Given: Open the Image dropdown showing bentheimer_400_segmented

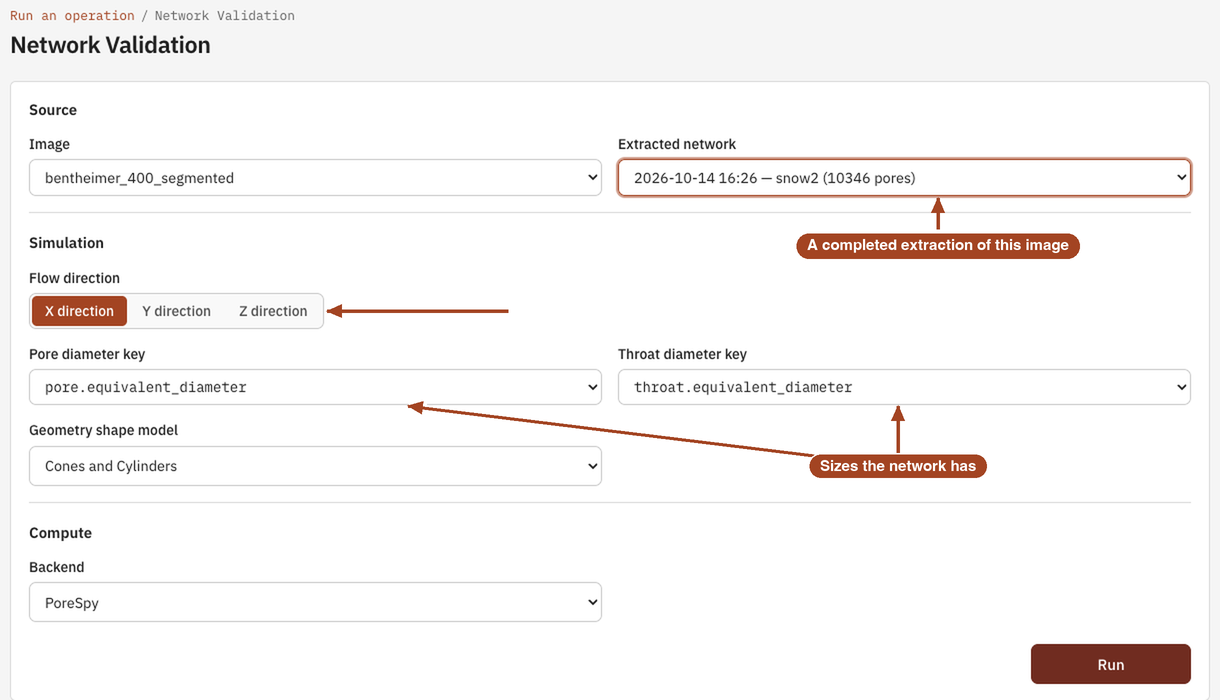Looking at the screenshot, I should 315,178.
